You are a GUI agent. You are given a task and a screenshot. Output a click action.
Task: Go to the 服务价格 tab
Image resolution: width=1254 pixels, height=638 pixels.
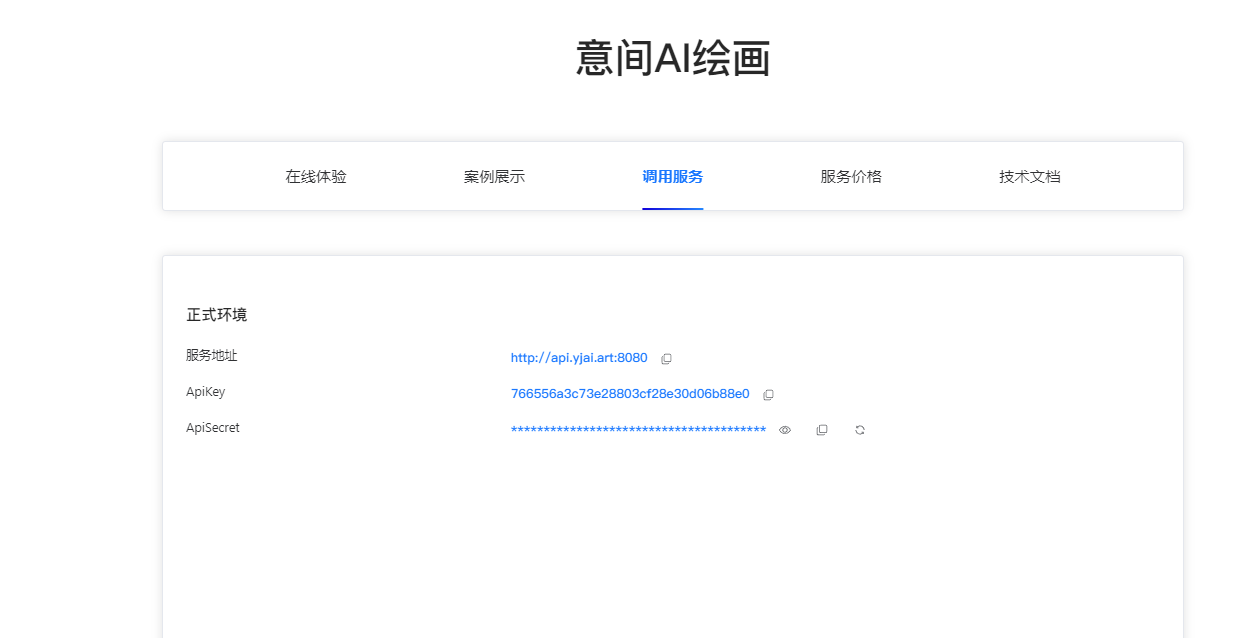(x=851, y=177)
